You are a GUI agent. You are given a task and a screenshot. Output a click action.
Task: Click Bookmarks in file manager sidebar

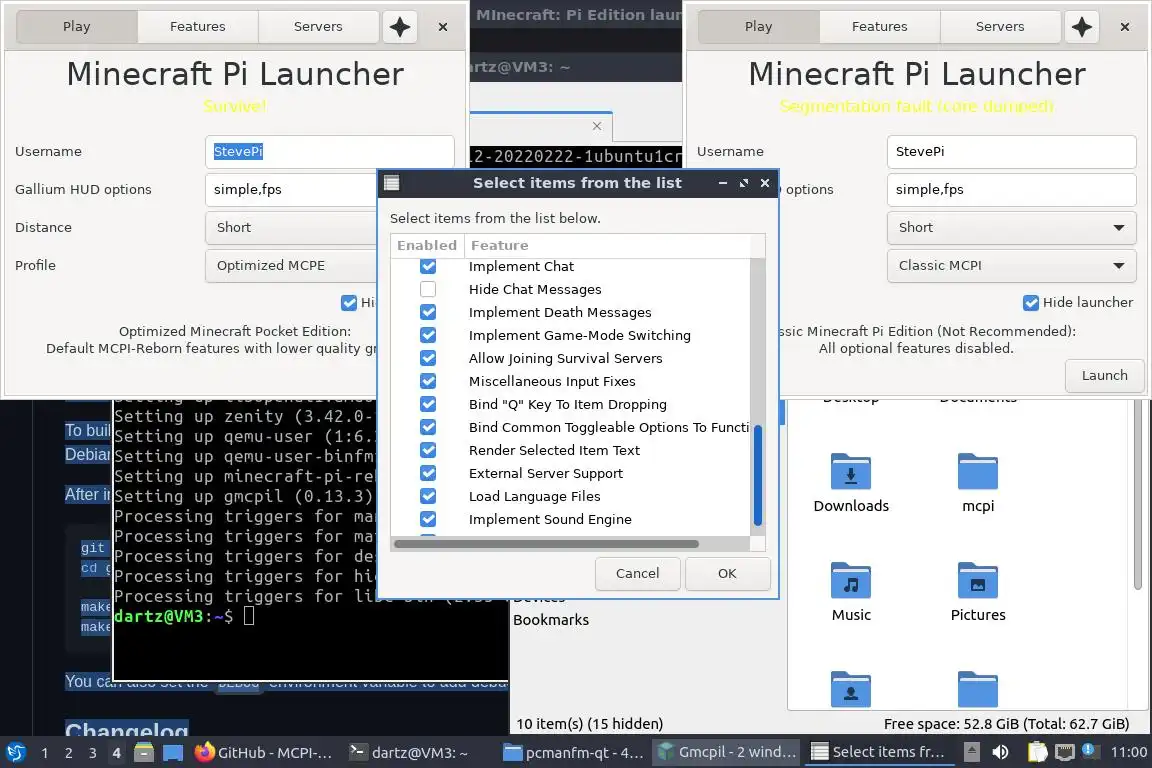pyautogui.click(x=551, y=620)
